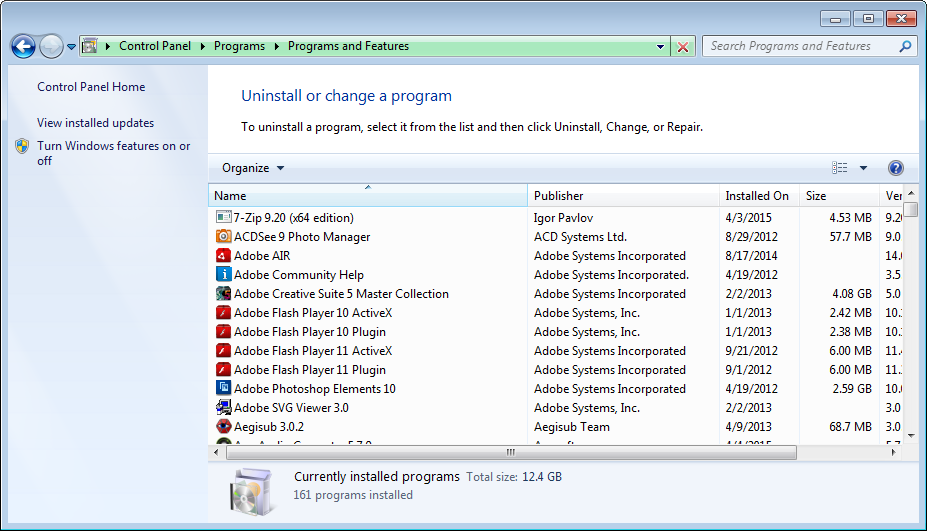Screen dimensions: 927x531
Task: Click the change view icon
Action: 840,168
